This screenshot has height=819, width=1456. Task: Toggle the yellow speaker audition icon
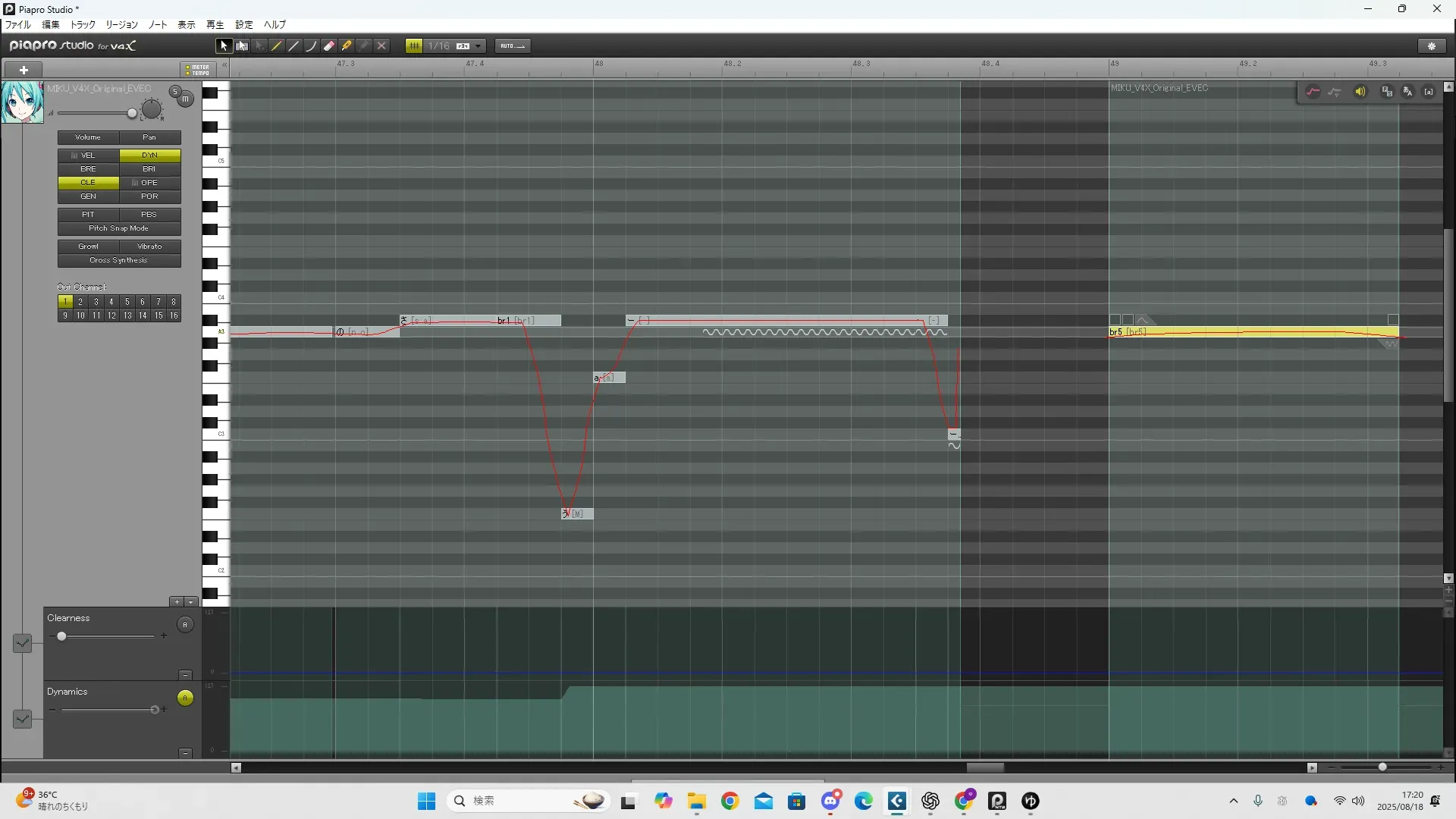click(1360, 92)
